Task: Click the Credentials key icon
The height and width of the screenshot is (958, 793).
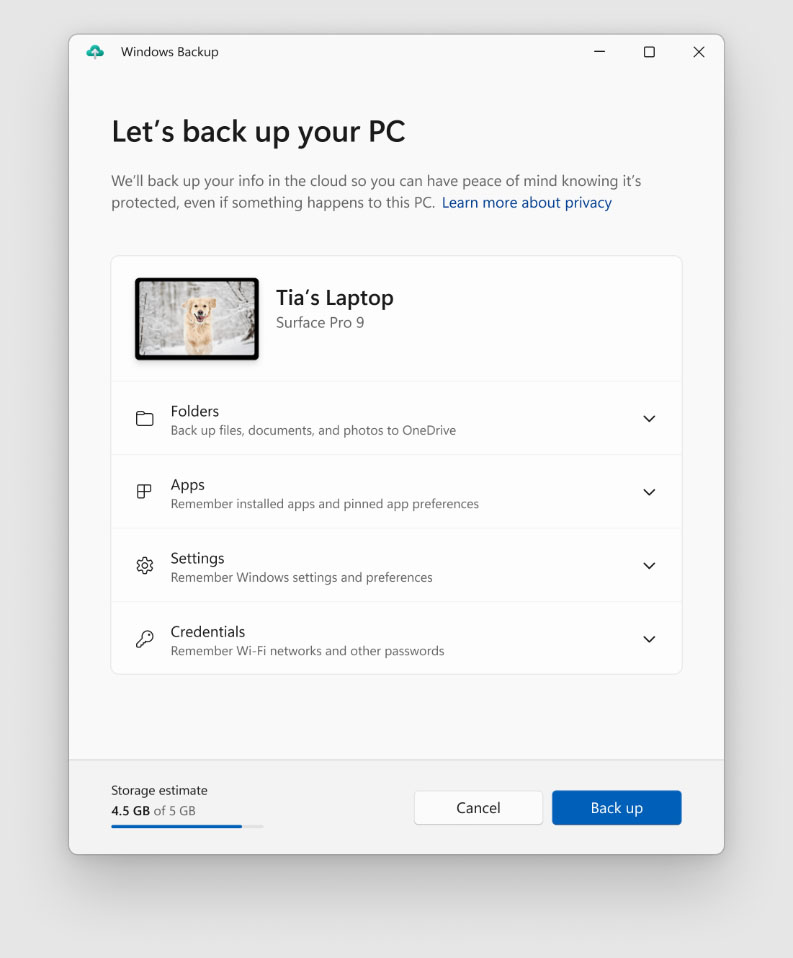Action: (x=145, y=639)
